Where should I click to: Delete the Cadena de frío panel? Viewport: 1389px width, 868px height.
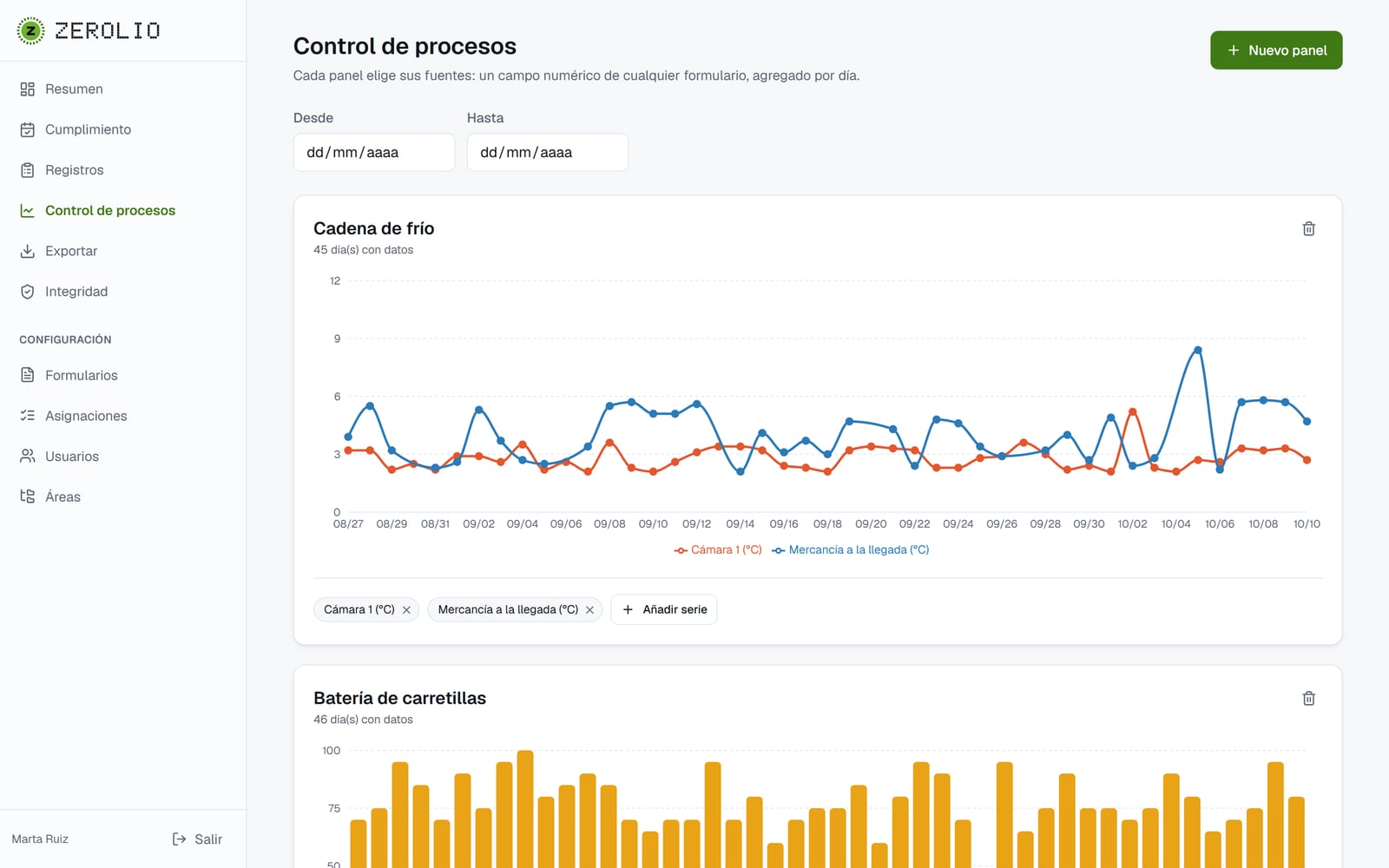point(1308,228)
